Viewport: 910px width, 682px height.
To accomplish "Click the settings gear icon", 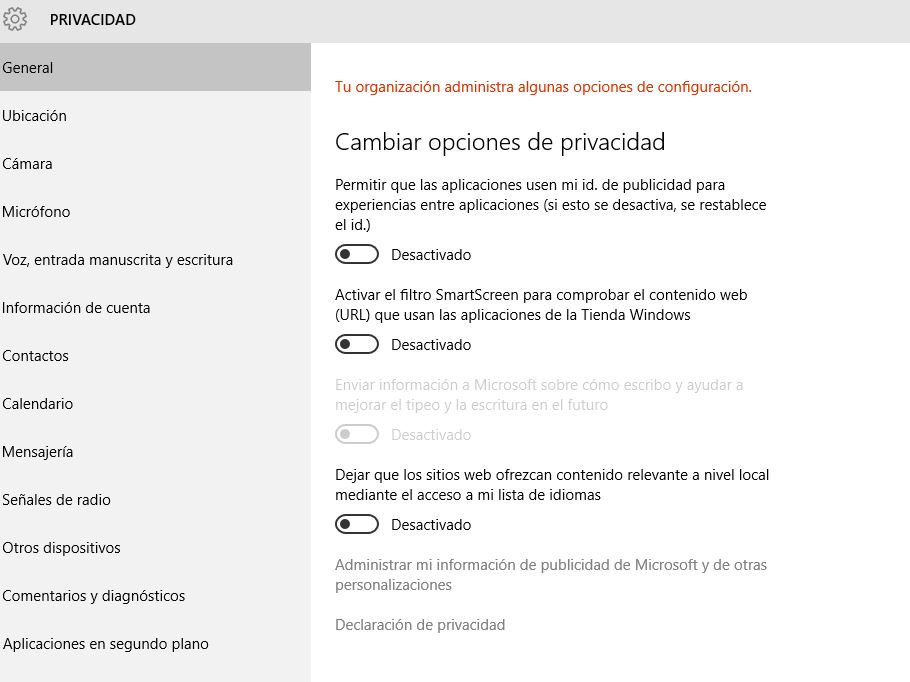I will pyautogui.click(x=15, y=19).
